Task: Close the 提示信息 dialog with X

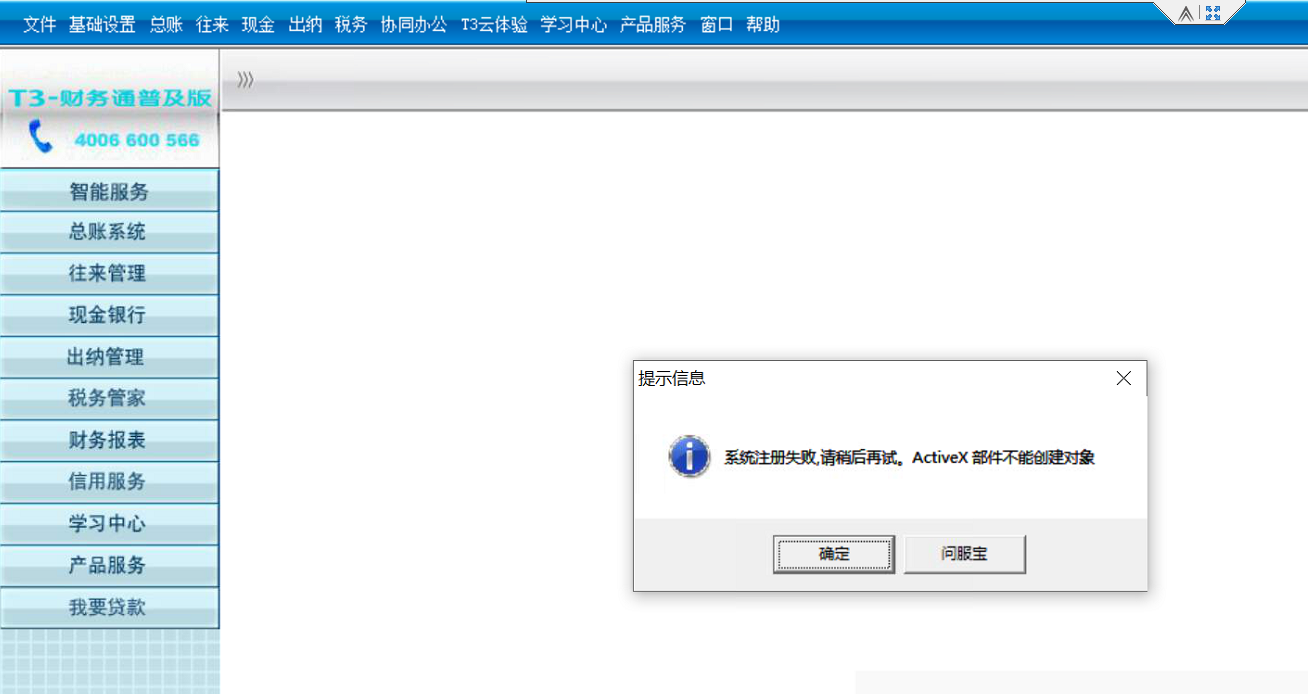Action: tap(1123, 378)
